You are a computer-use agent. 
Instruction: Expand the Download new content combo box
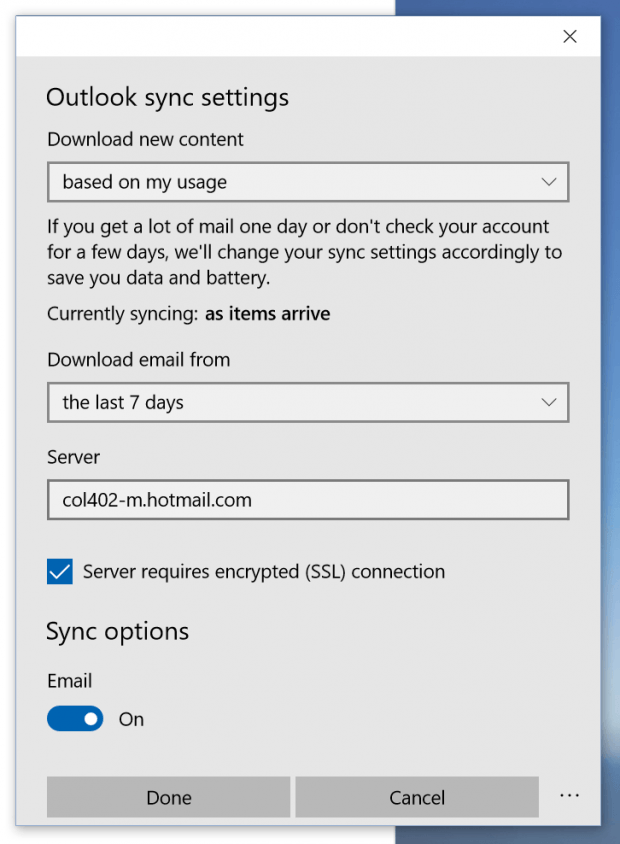click(307, 182)
